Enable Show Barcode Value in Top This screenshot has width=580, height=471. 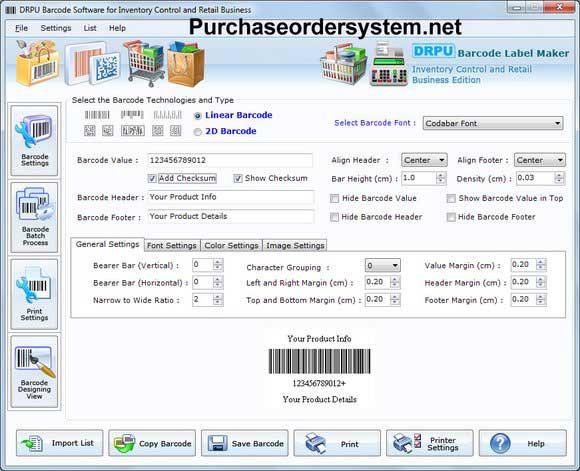tap(451, 199)
